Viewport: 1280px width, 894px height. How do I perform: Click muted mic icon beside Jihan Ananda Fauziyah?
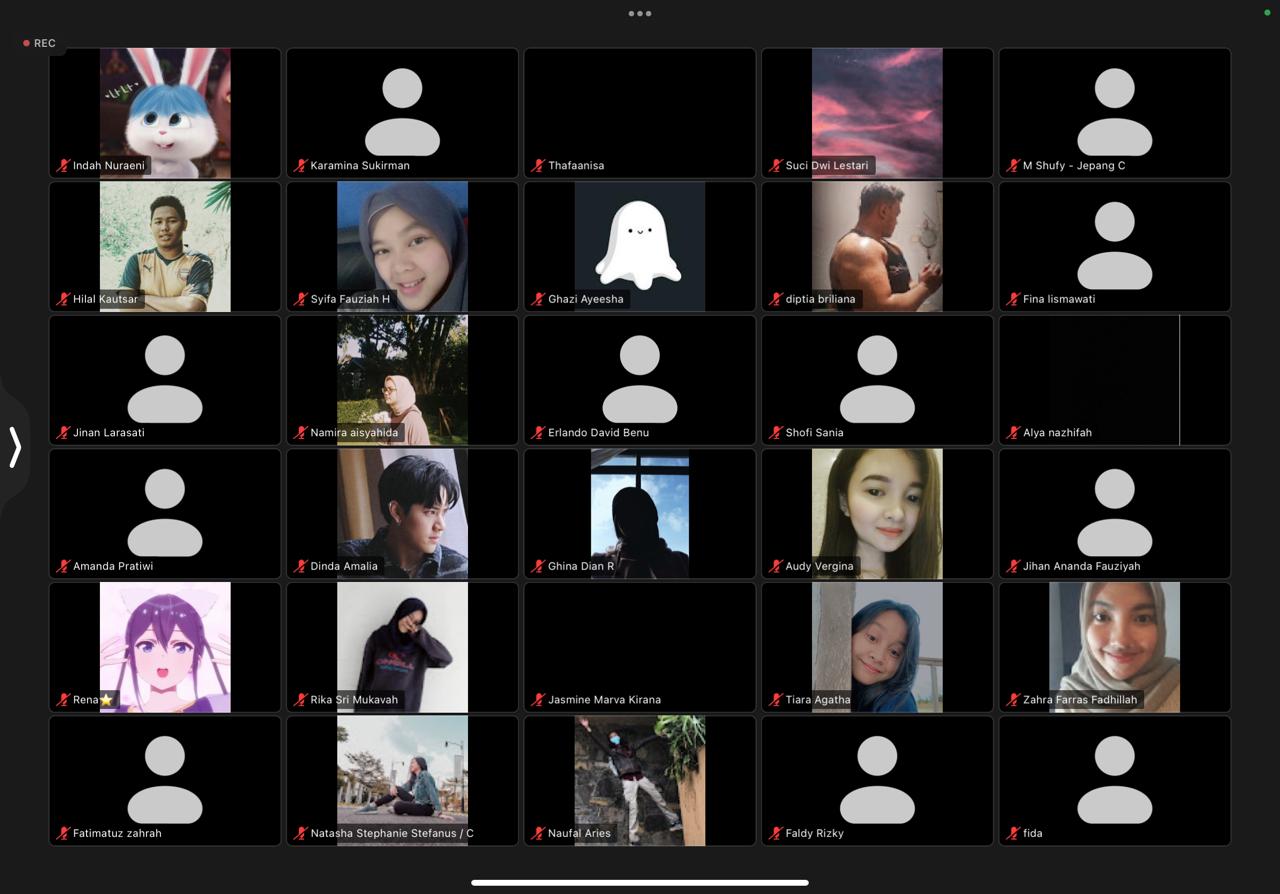coord(1014,566)
